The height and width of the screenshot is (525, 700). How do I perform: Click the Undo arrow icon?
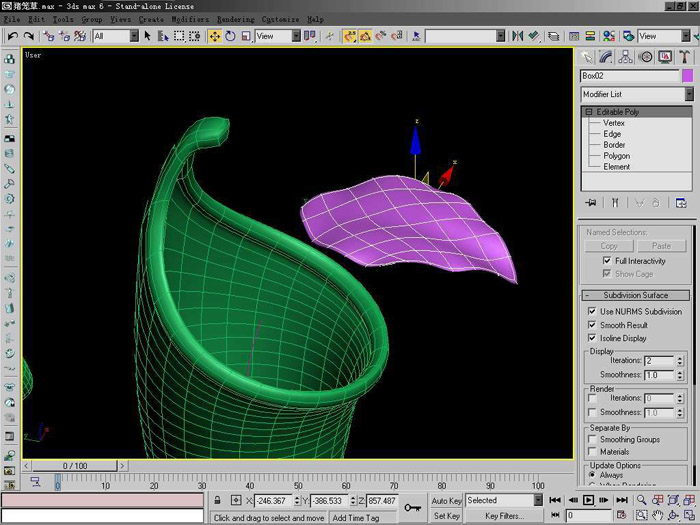coord(12,36)
